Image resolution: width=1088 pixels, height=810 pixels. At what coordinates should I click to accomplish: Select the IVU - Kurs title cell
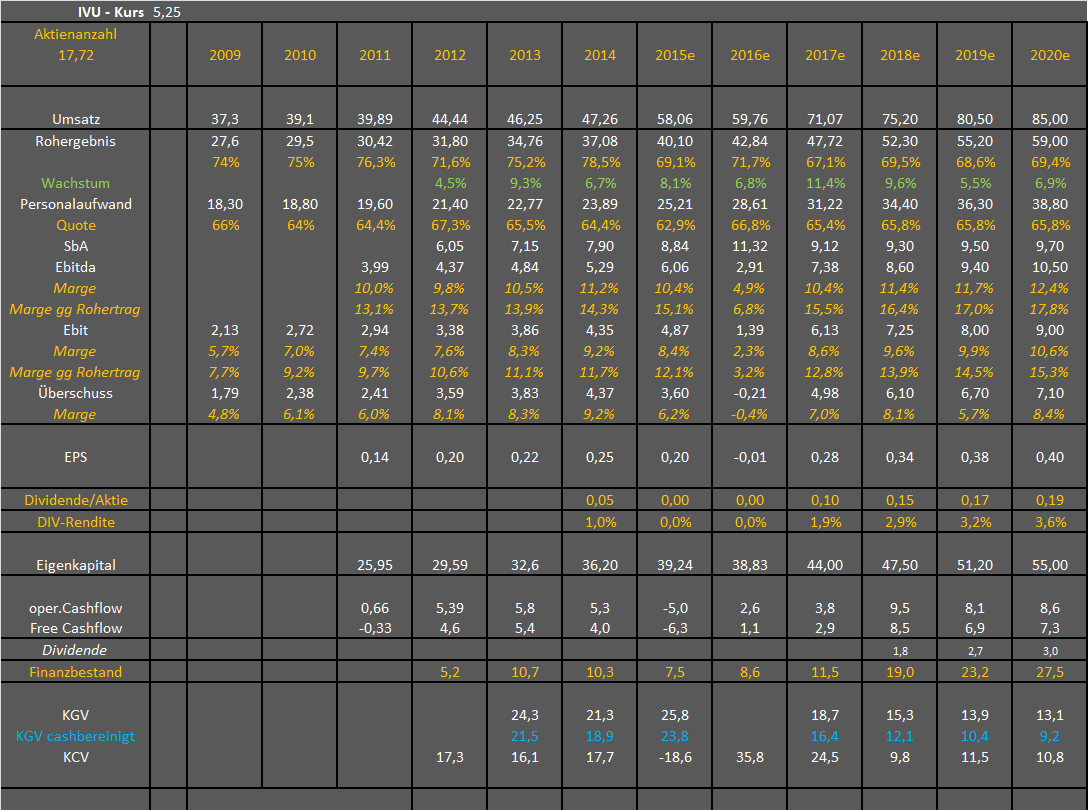(111, 12)
